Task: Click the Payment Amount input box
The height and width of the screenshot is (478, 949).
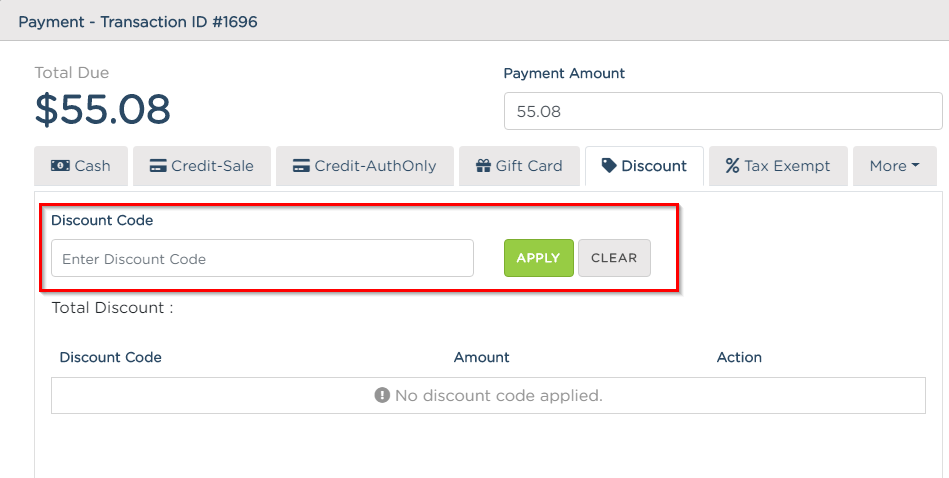Action: [x=723, y=111]
